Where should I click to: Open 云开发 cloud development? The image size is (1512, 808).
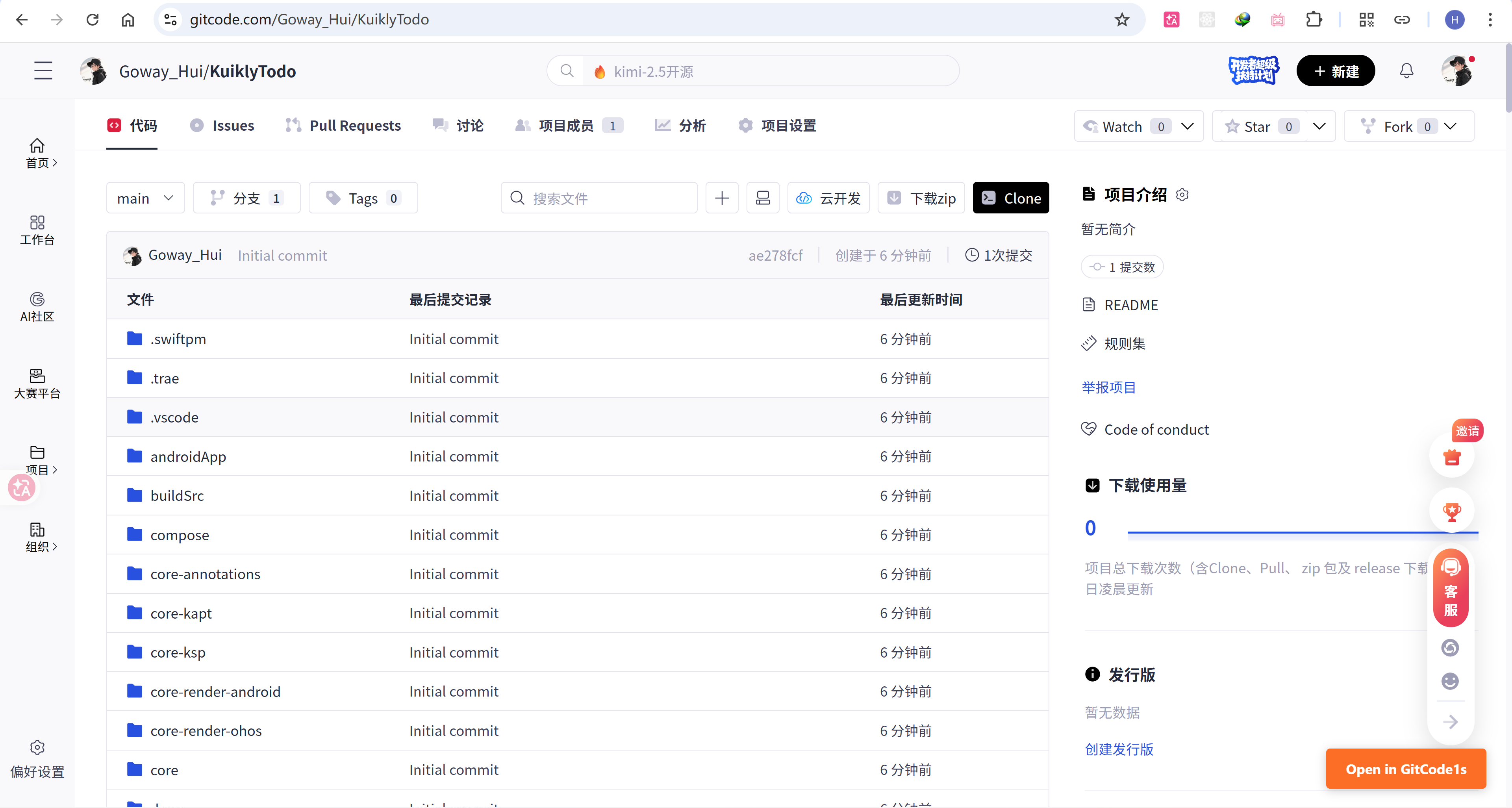point(828,198)
